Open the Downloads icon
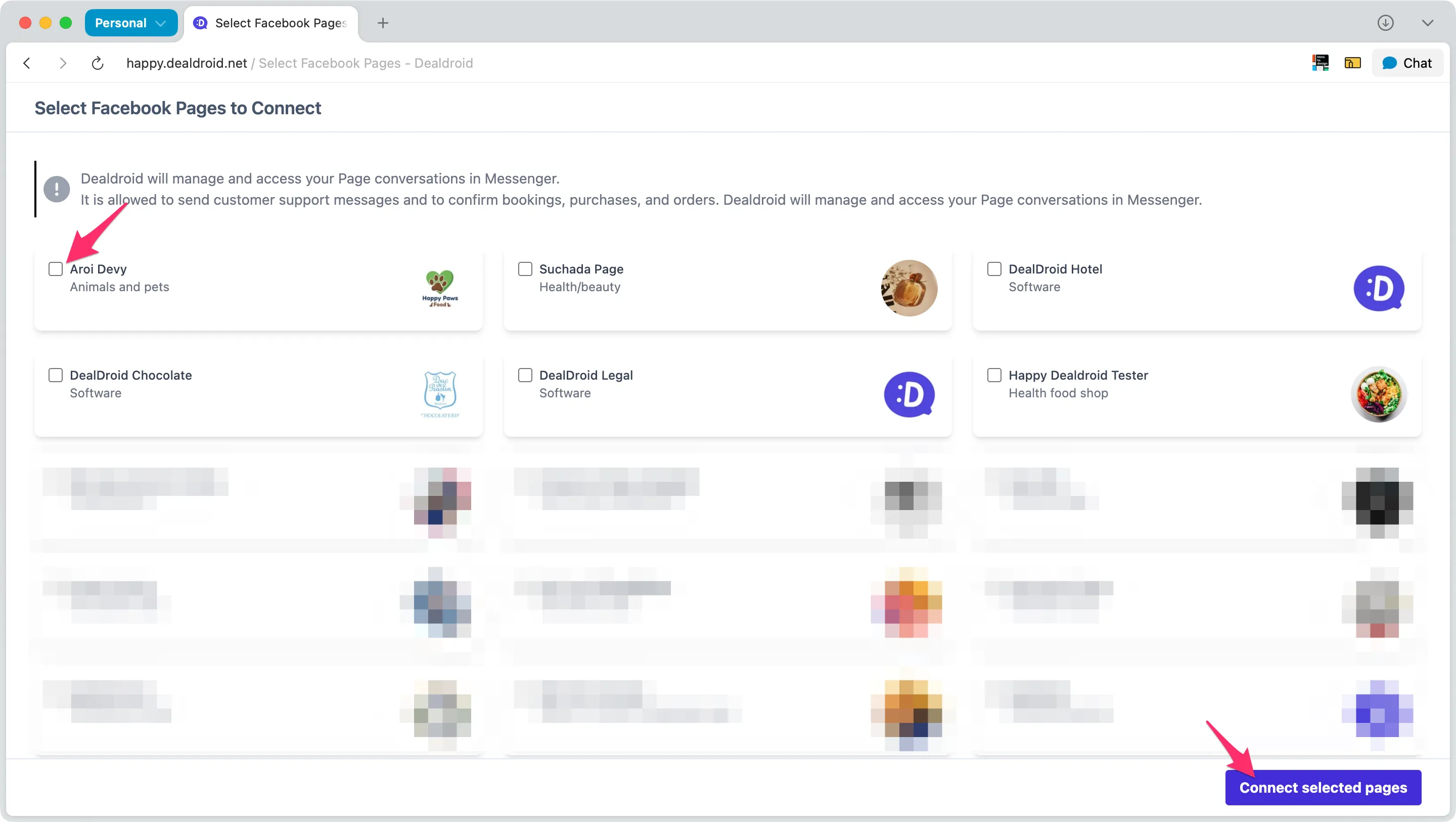The image size is (1456, 822). point(1385,23)
